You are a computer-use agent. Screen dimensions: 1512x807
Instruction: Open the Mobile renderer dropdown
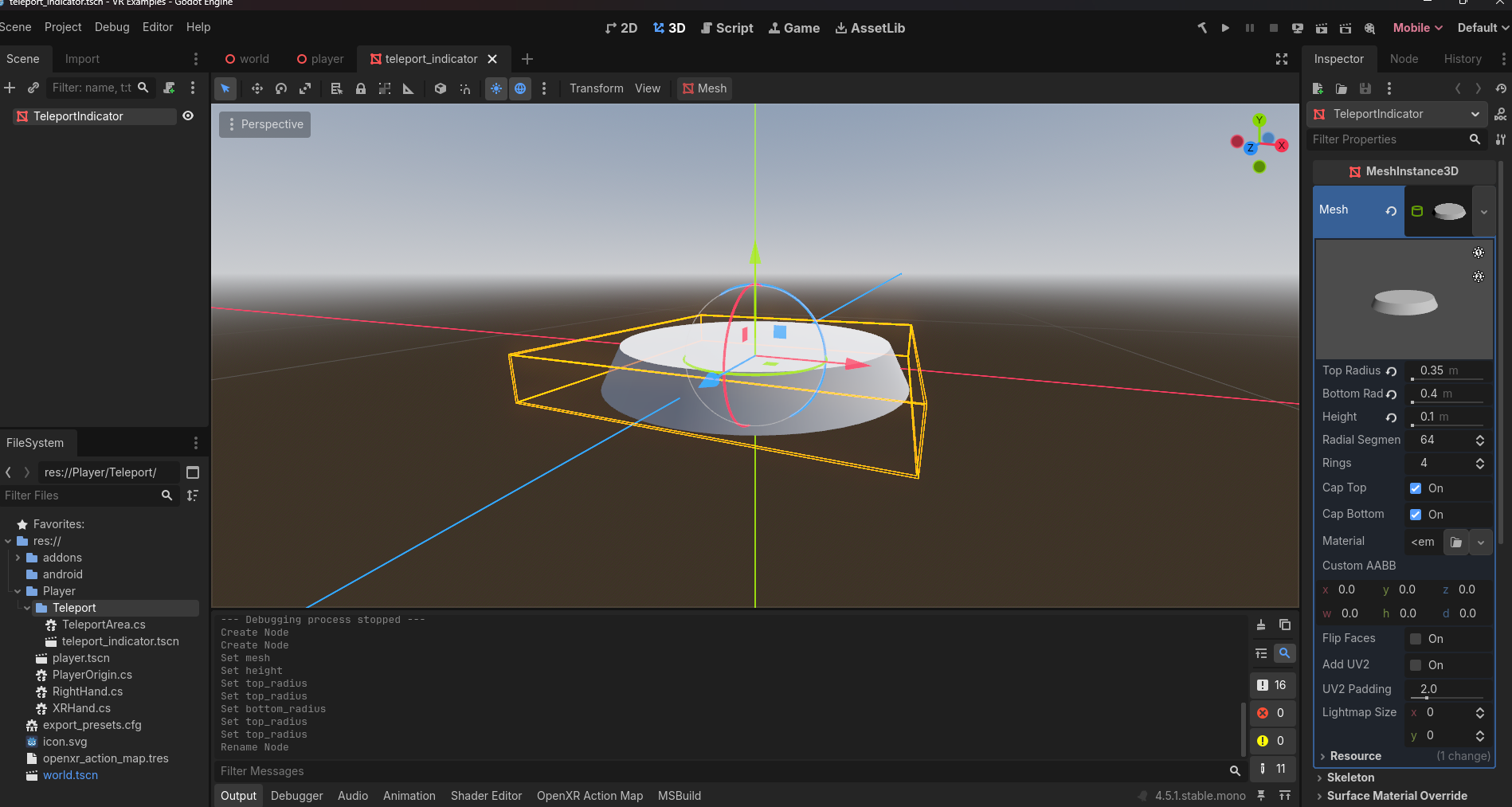(1417, 28)
